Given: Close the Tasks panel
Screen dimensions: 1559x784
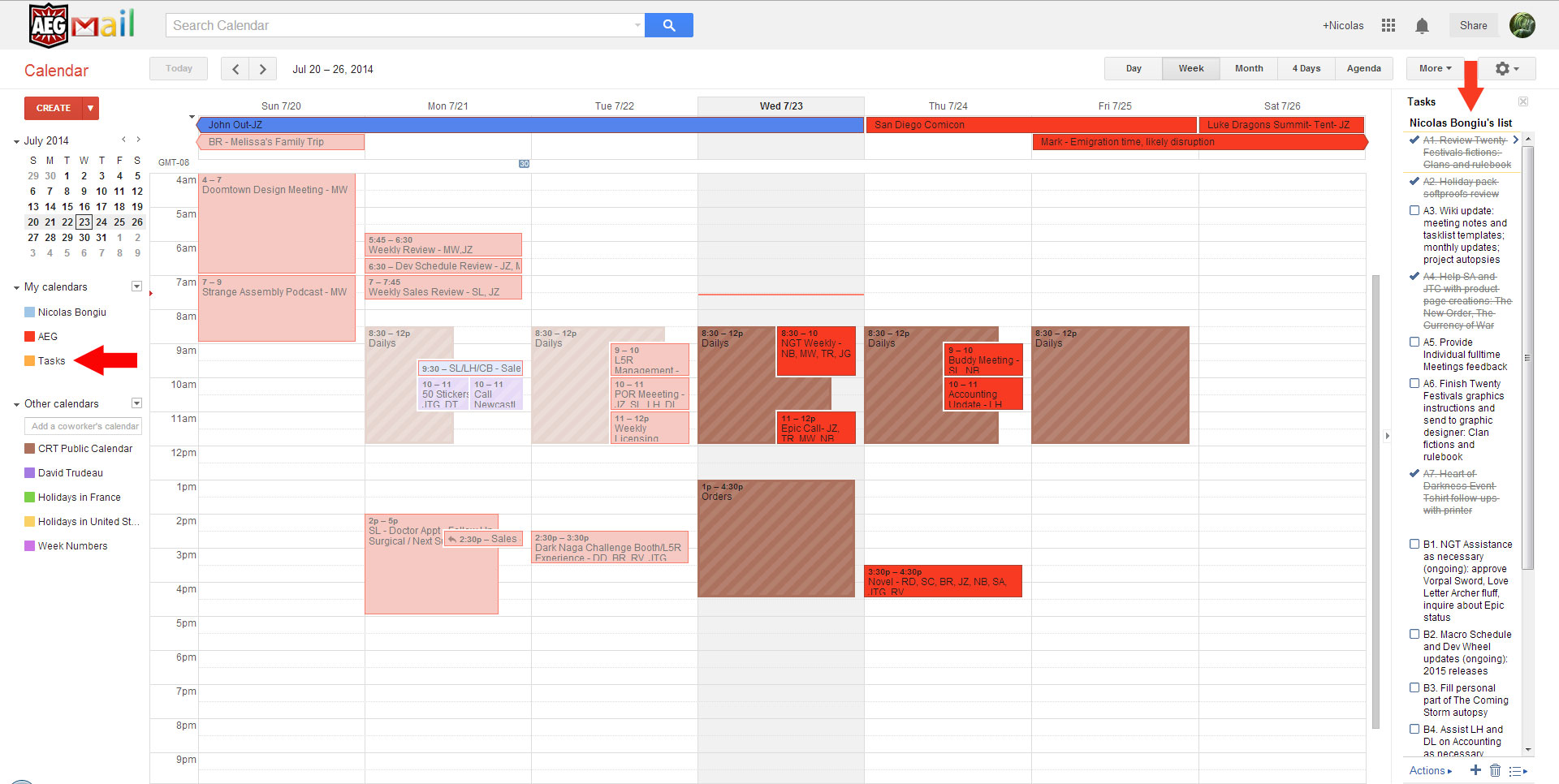Looking at the screenshot, I should click(1523, 101).
